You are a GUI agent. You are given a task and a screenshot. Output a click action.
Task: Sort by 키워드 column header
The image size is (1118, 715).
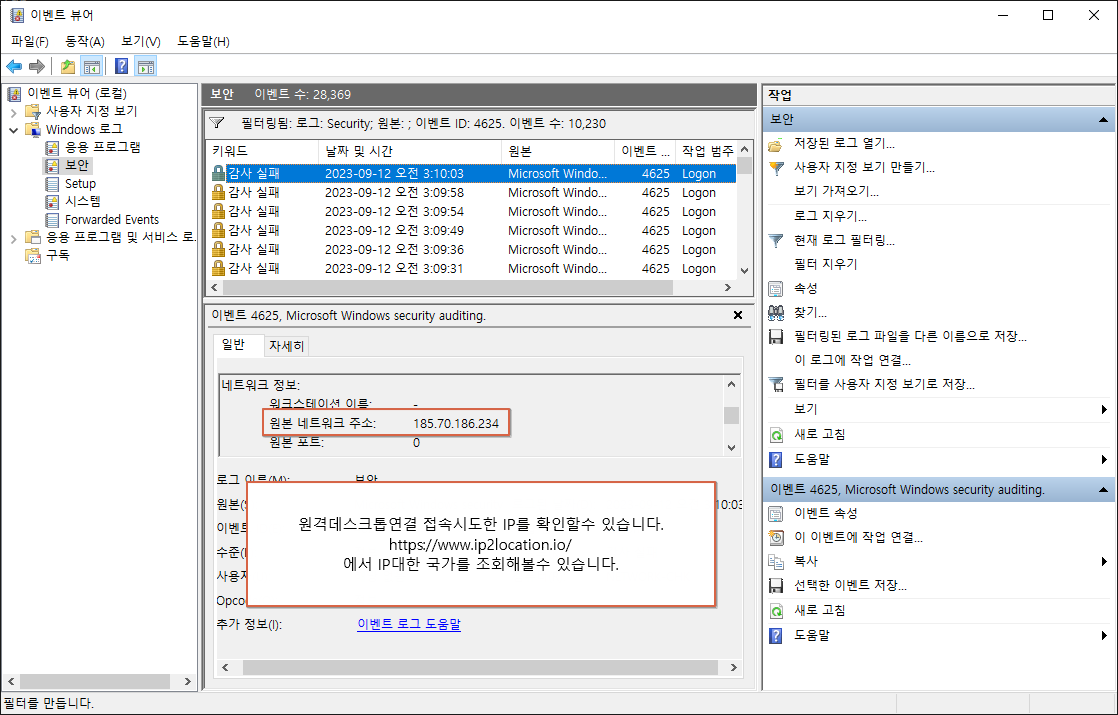(262, 151)
